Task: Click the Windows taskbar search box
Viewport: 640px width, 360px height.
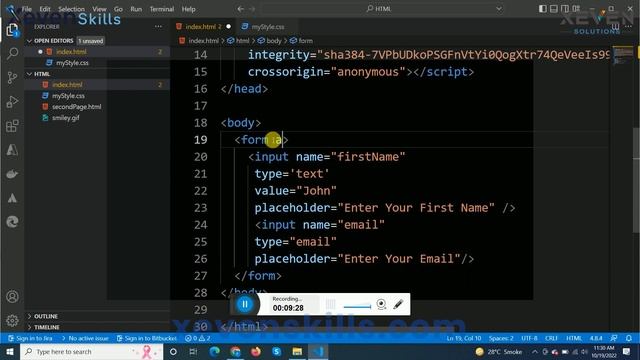Action: pos(91,351)
